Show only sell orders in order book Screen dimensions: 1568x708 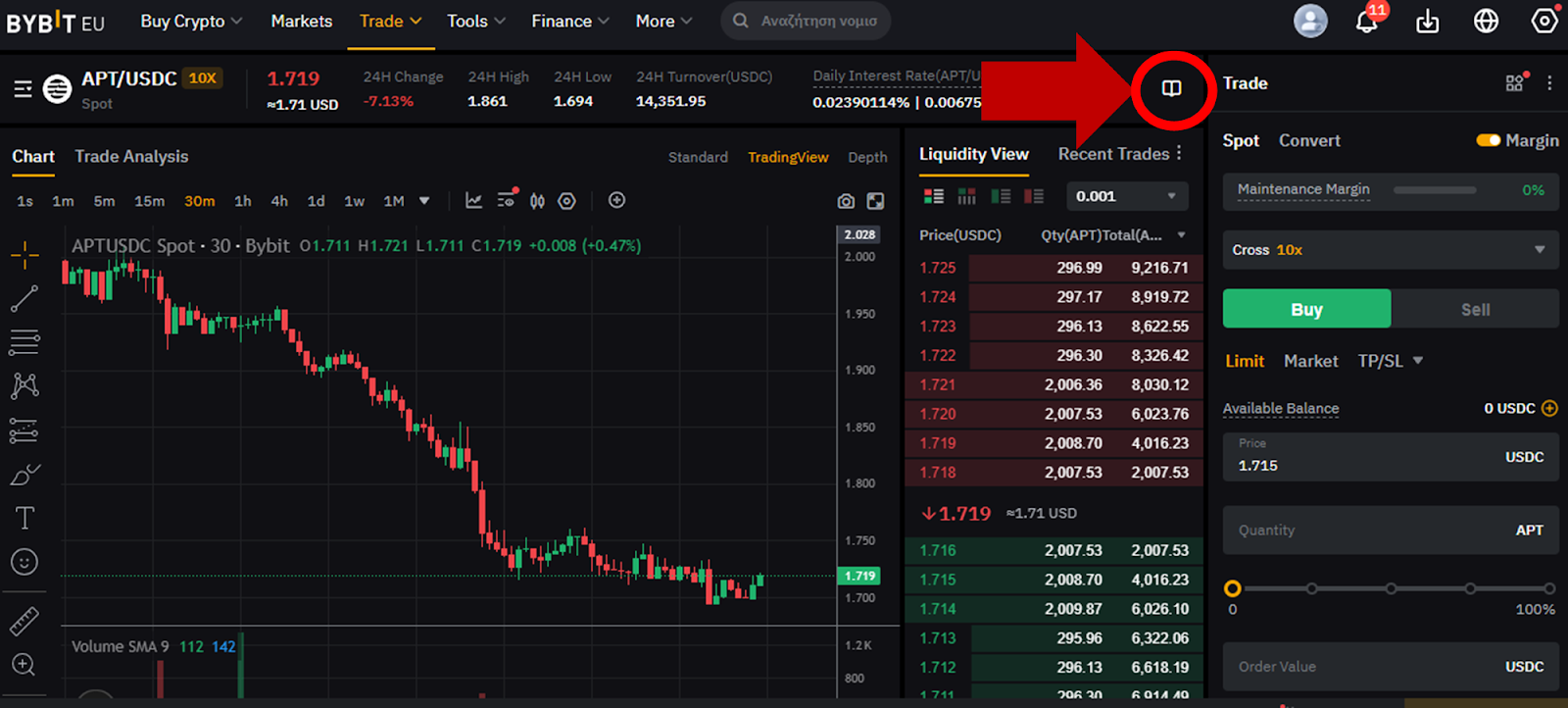(1034, 196)
